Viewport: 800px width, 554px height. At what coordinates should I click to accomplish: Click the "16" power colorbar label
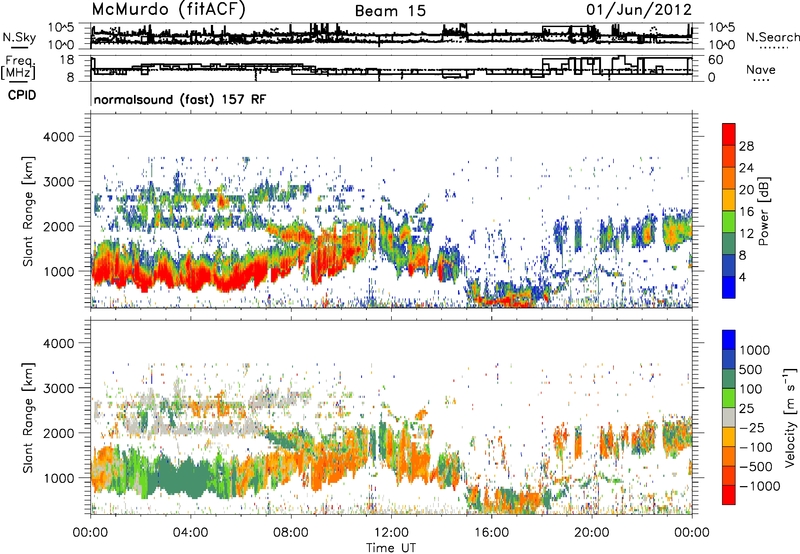pos(746,212)
